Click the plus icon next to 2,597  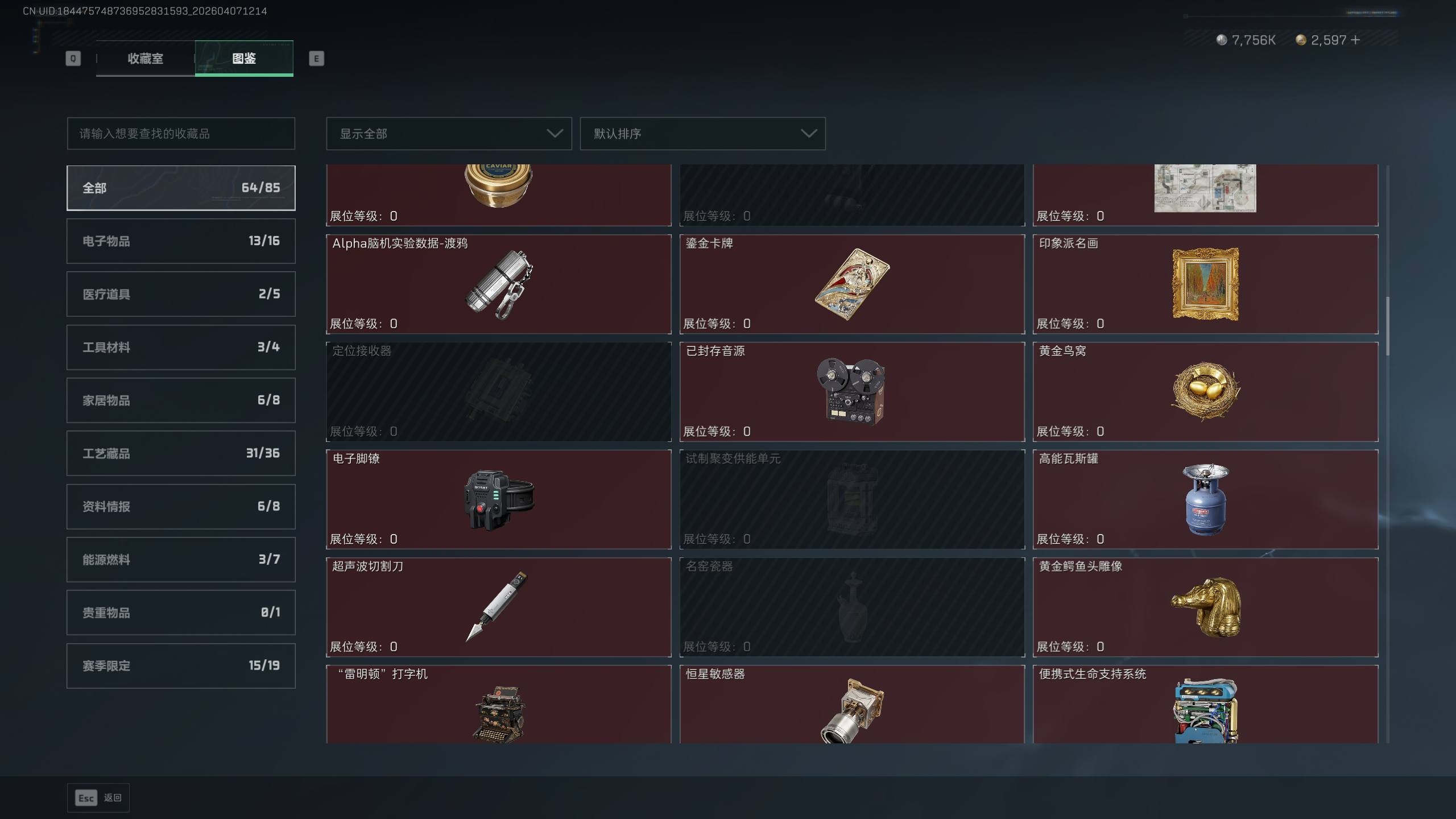(1355, 40)
